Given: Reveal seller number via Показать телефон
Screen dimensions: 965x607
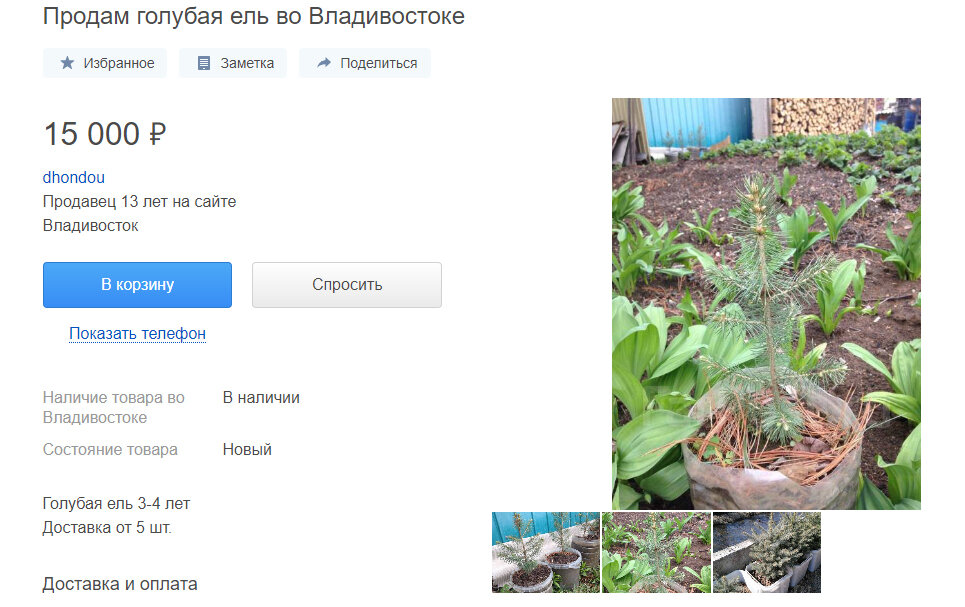Looking at the screenshot, I should tap(137, 333).
